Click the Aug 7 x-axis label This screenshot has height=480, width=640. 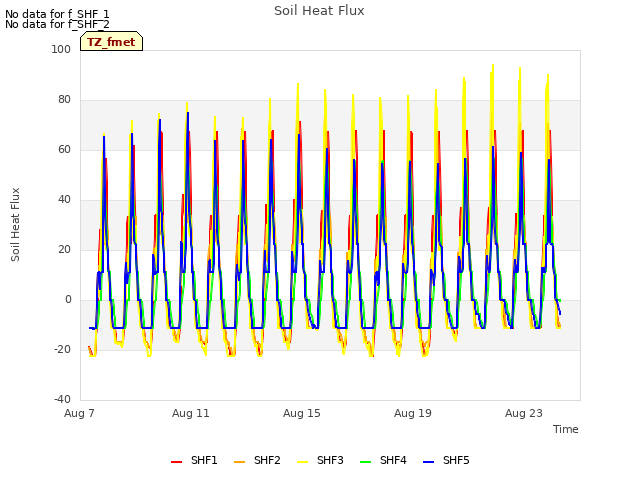click(x=79, y=413)
